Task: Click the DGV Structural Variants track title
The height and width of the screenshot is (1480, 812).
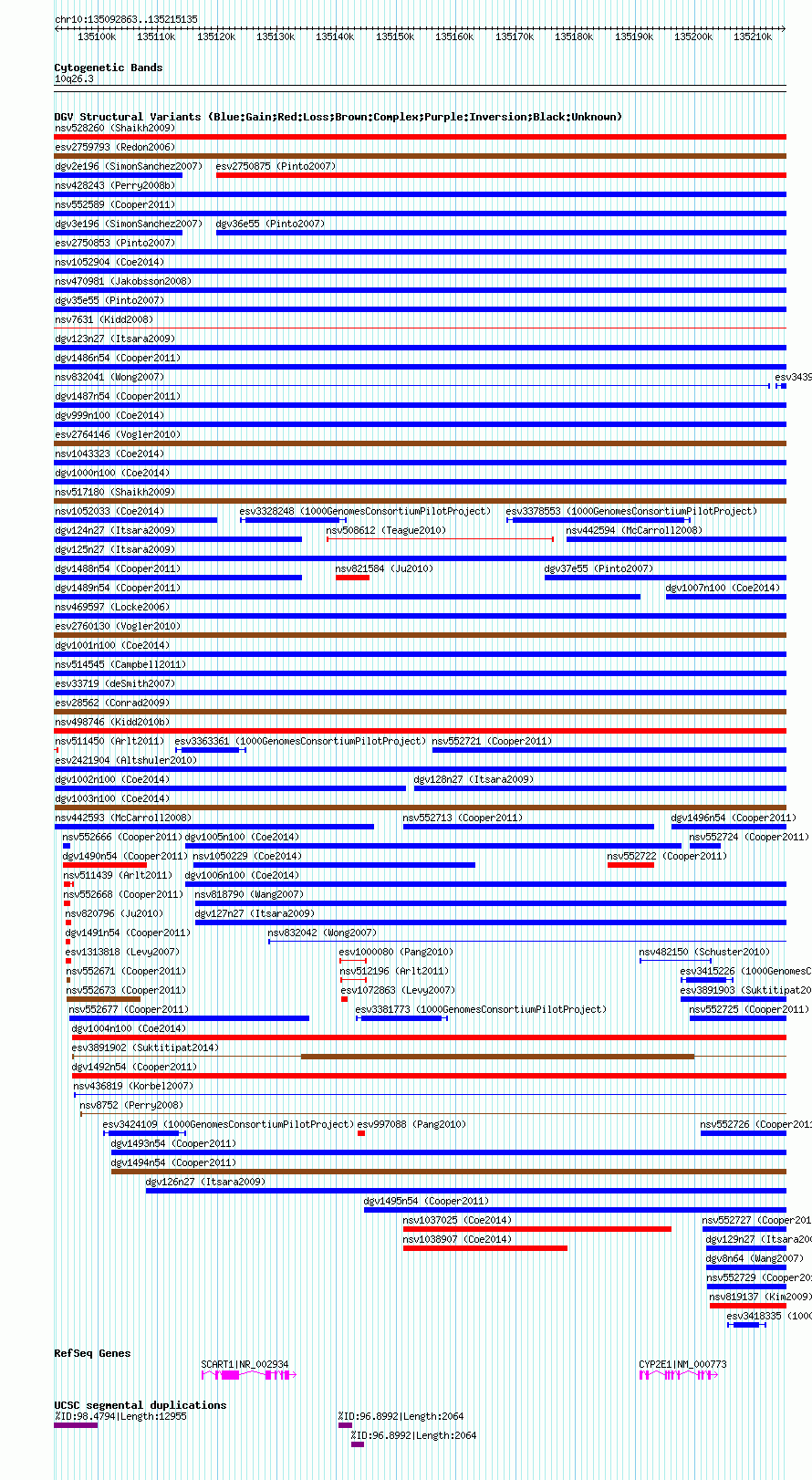Action: pyautogui.click(x=338, y=117)
